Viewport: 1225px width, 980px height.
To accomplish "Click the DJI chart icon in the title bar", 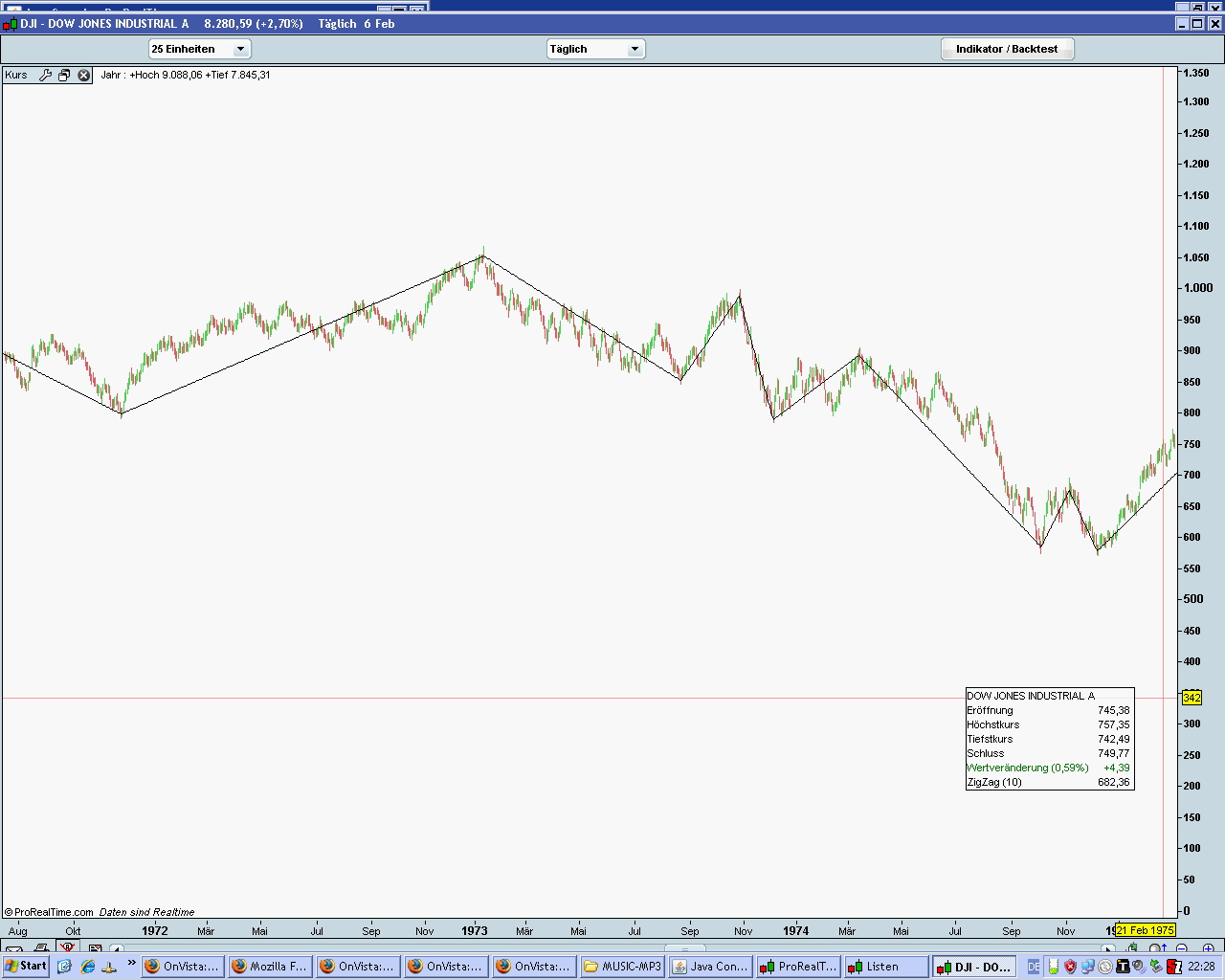I will pos(8,23).
